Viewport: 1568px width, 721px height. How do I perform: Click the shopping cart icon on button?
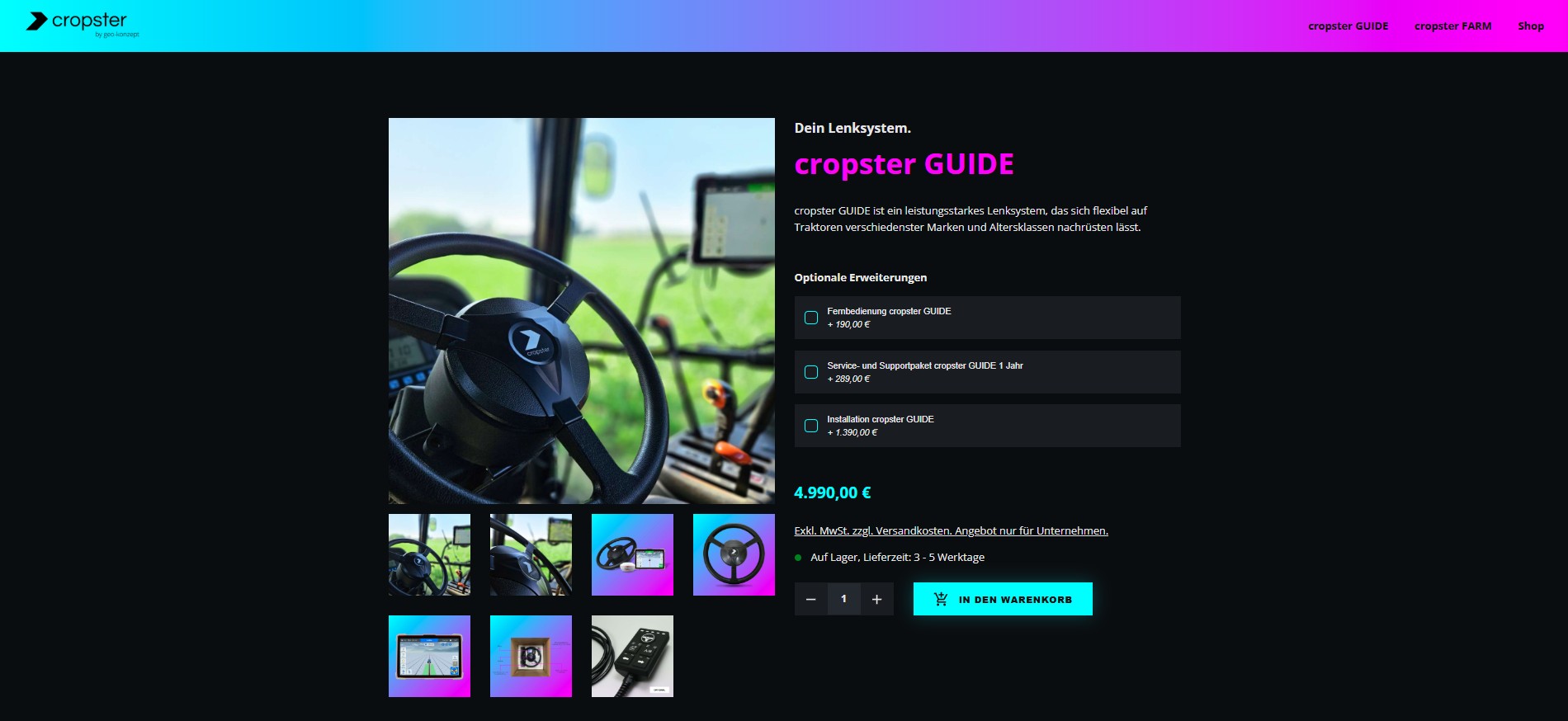(941, 599)
